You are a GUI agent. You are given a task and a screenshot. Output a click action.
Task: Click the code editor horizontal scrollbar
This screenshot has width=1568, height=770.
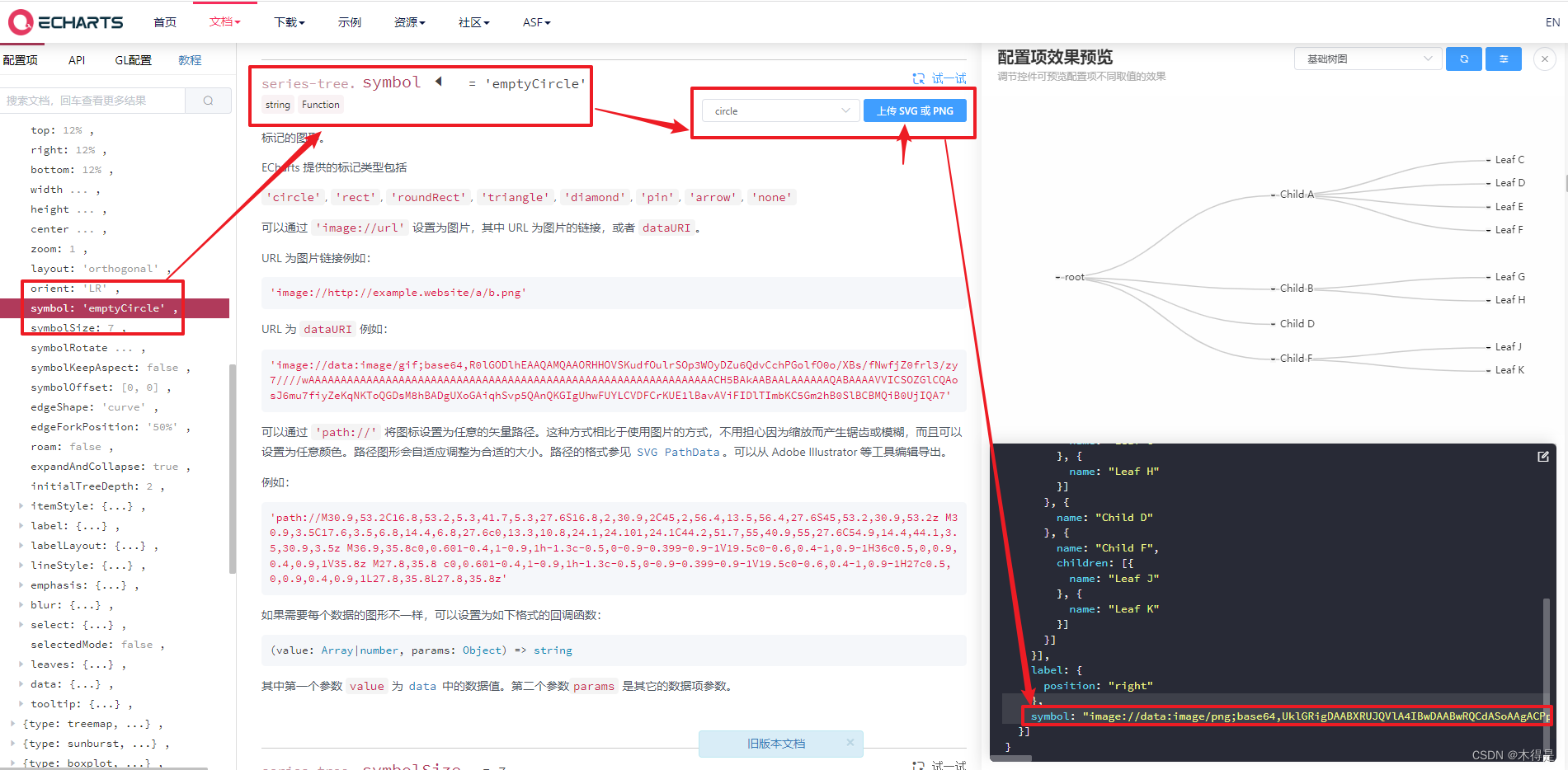[x=1011, y=758]
